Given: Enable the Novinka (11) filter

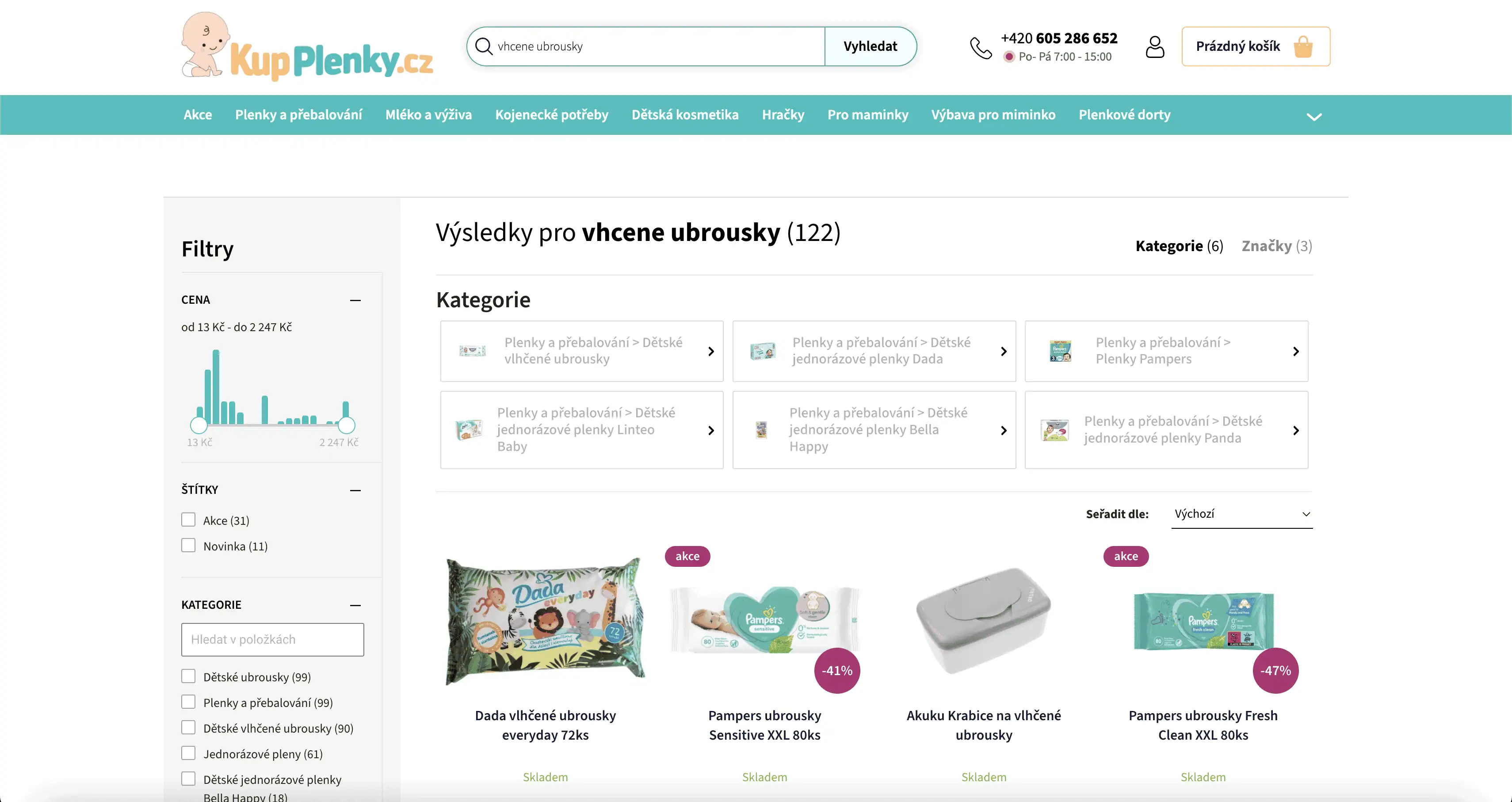Looking at the screenshot, I should [188, 546].
